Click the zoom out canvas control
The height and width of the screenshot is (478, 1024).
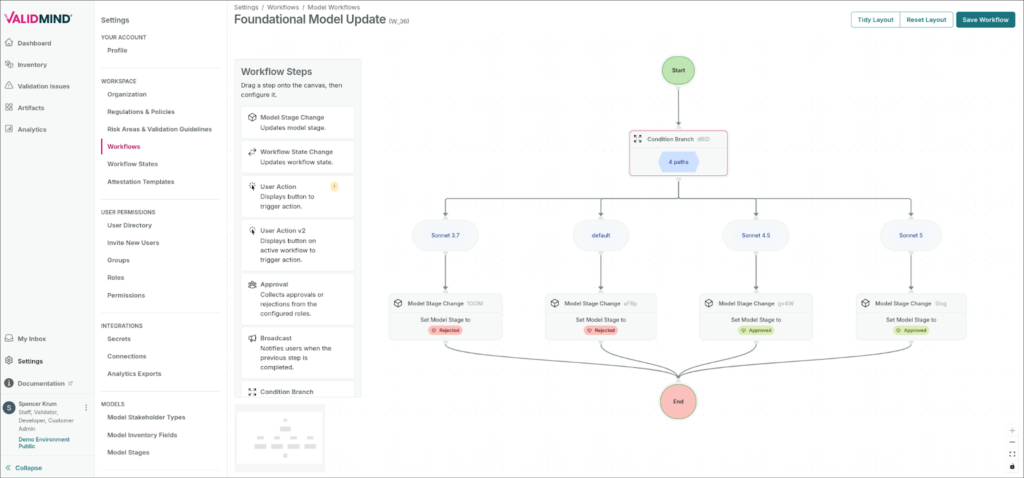[x=1012, y=441]
